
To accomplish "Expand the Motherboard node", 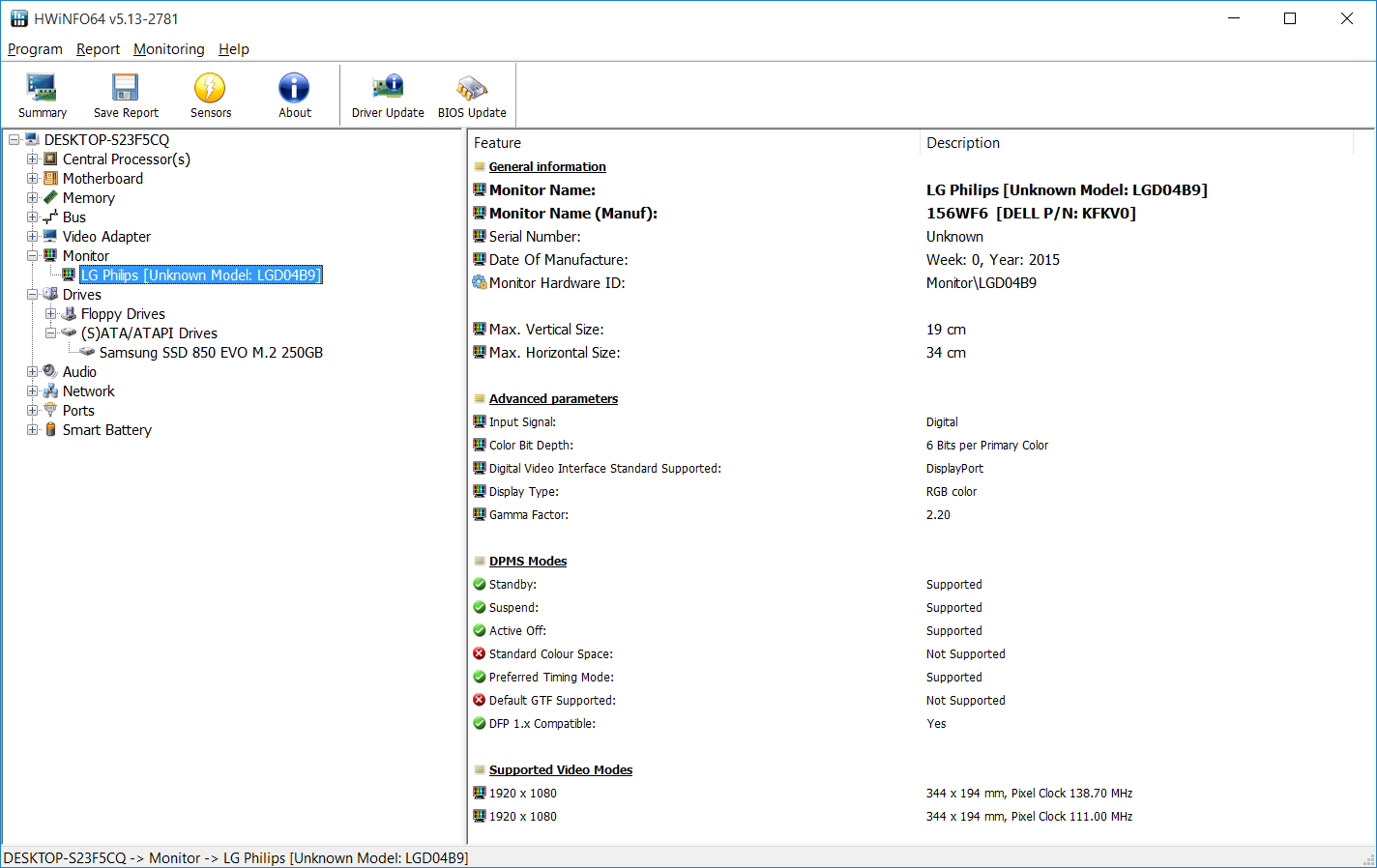I will [x=33, y=178].
